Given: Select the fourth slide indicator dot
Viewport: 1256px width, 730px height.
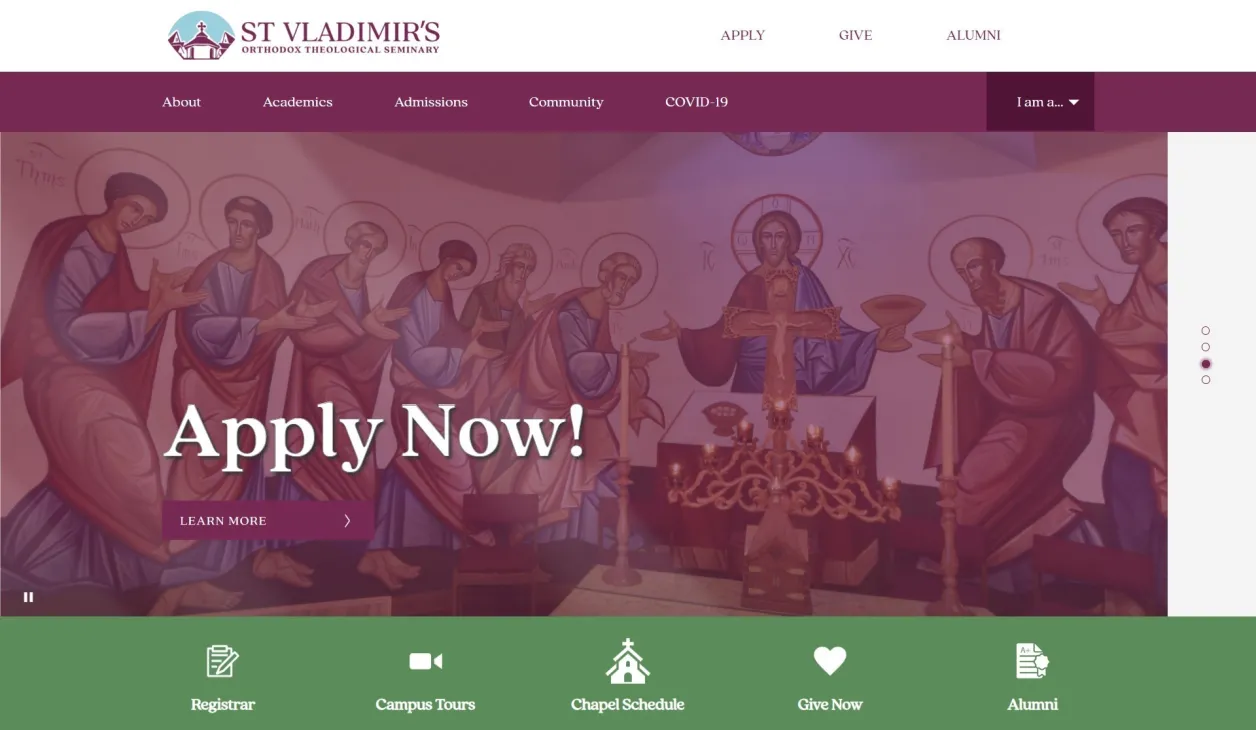Looking at the screenshot, I should [x=1205, y=380].
